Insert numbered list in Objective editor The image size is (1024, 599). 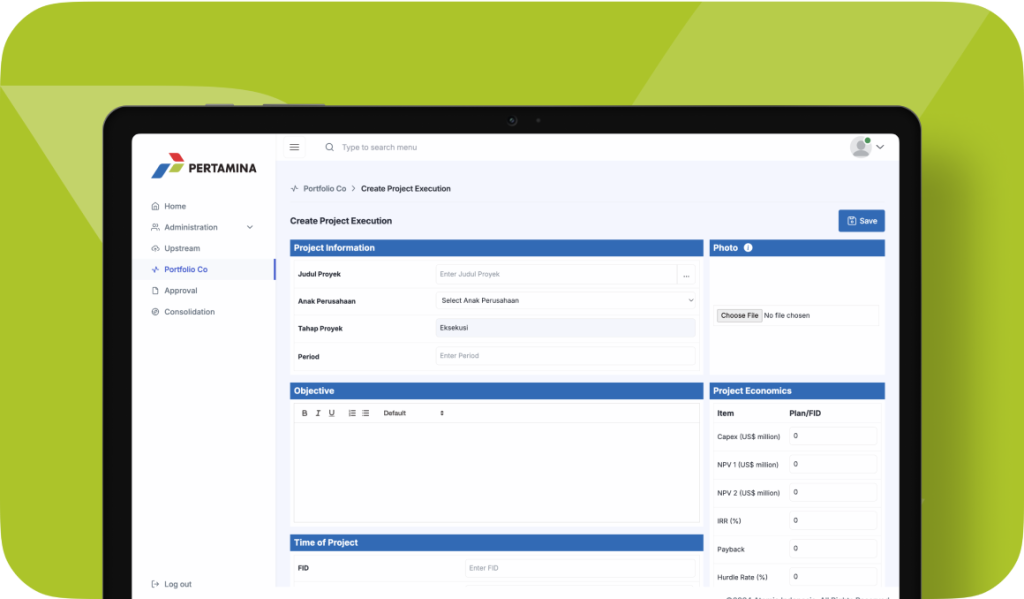click(352, 413)
